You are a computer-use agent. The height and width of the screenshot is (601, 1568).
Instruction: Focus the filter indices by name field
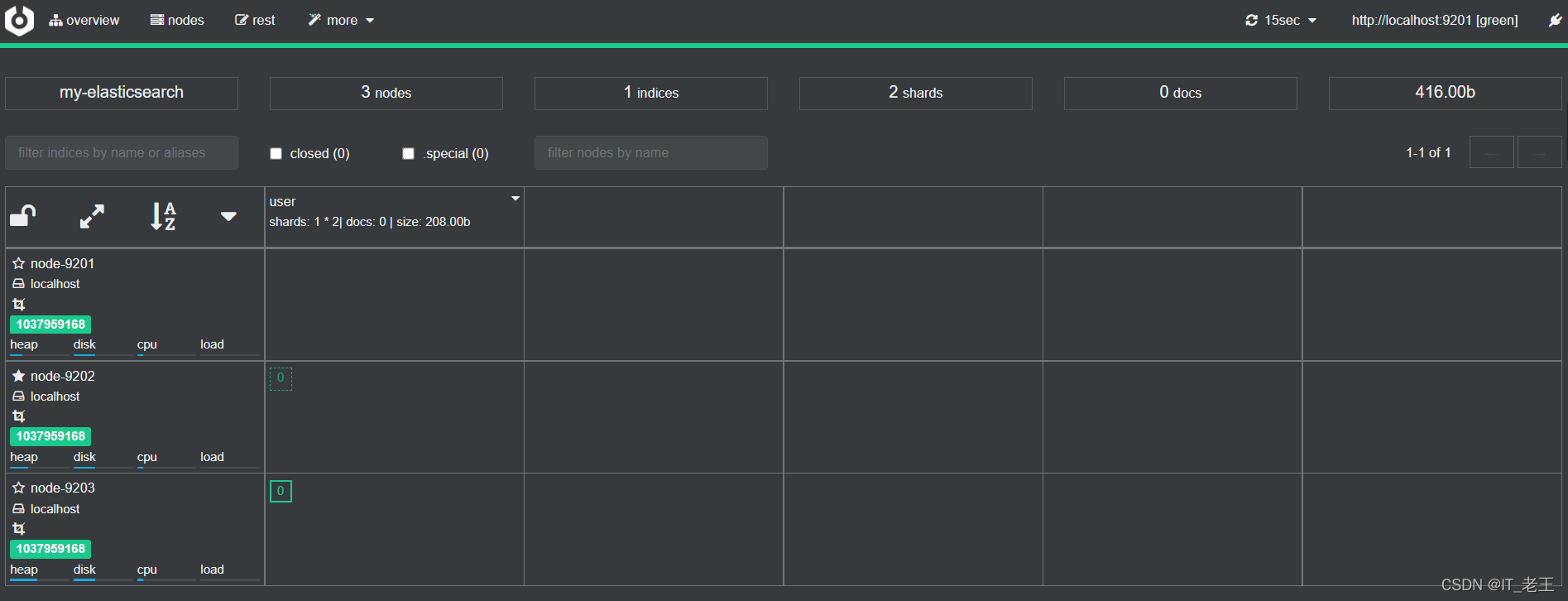122,152
